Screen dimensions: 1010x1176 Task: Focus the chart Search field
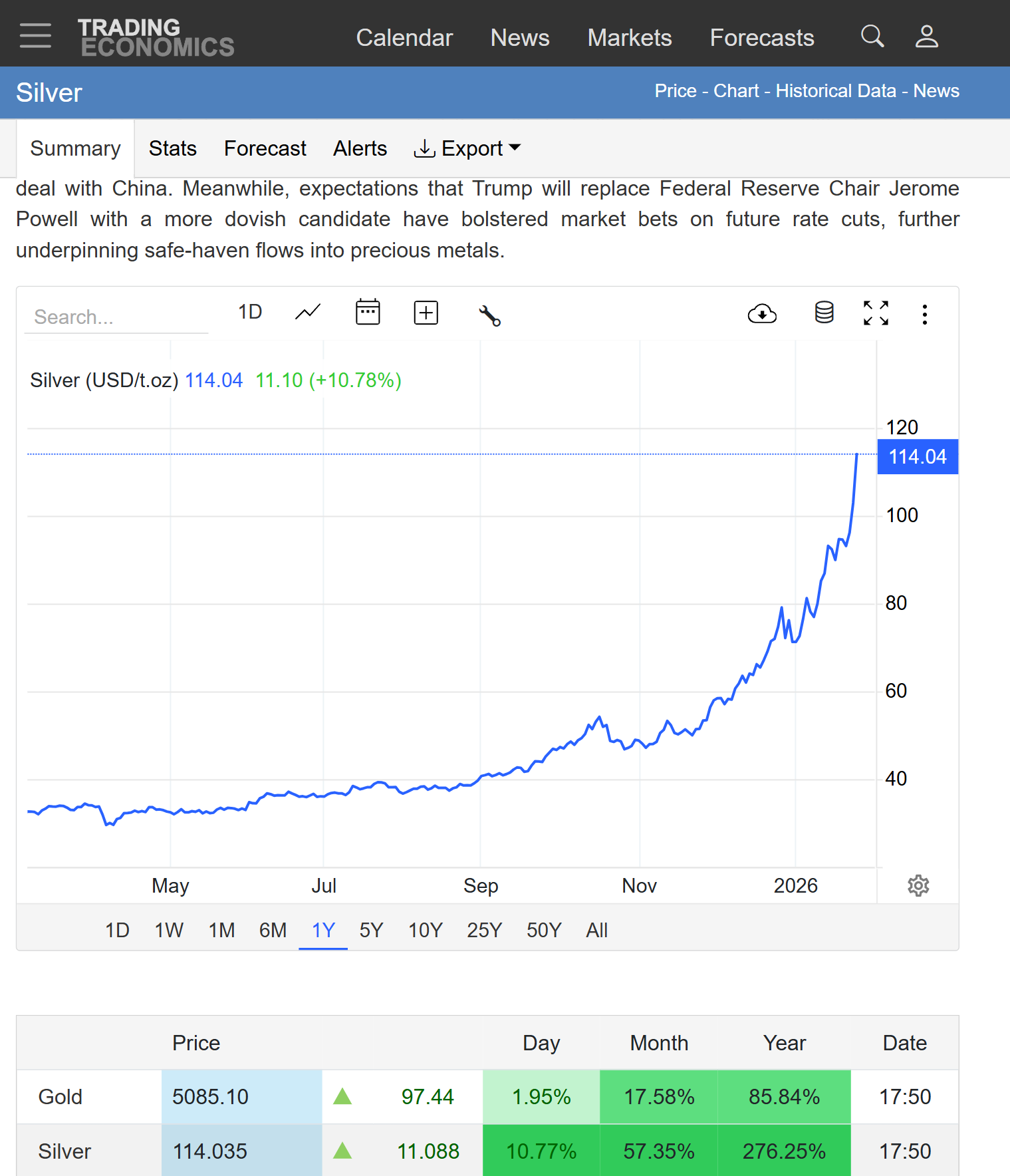click(x=116, y=317)
